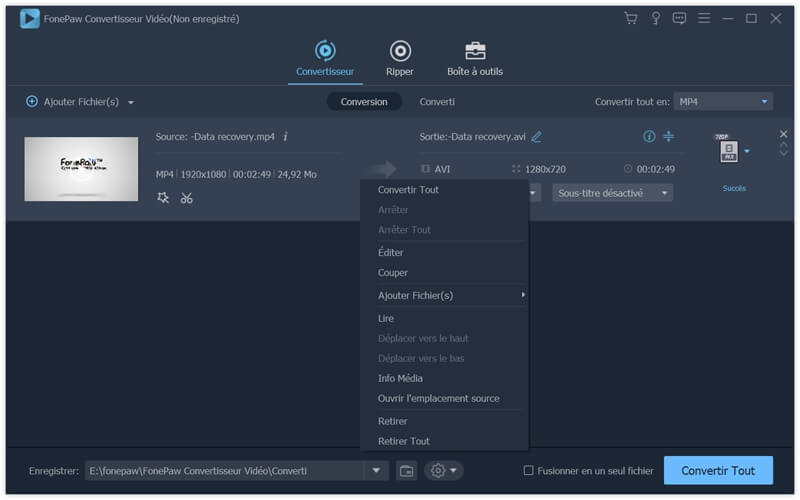Image resolution: width=800 pixels, height=500 pixels.
Task: Click the Succès status text
Action: click(734, 189)
